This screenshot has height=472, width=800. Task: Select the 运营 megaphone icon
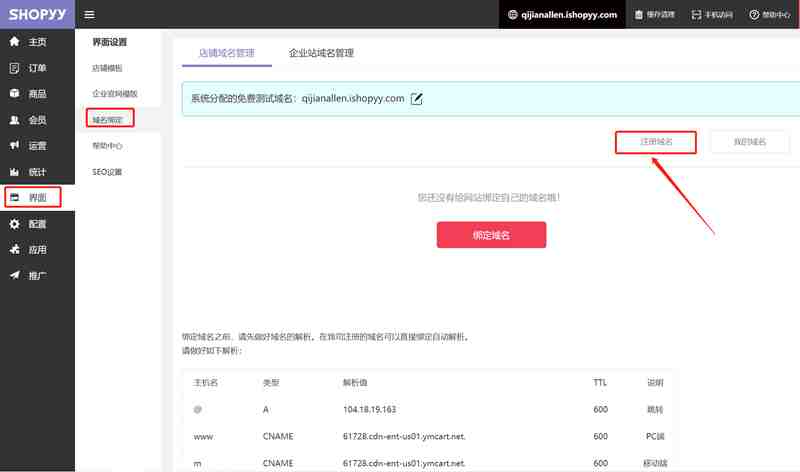click(14, 145)
